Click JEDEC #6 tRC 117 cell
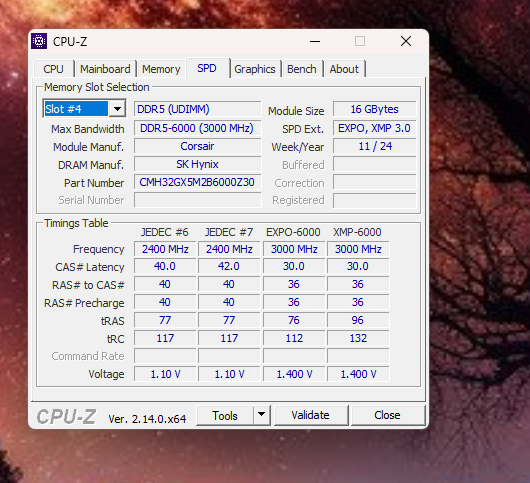Screen dimensions: 530x483 point(165,338)
